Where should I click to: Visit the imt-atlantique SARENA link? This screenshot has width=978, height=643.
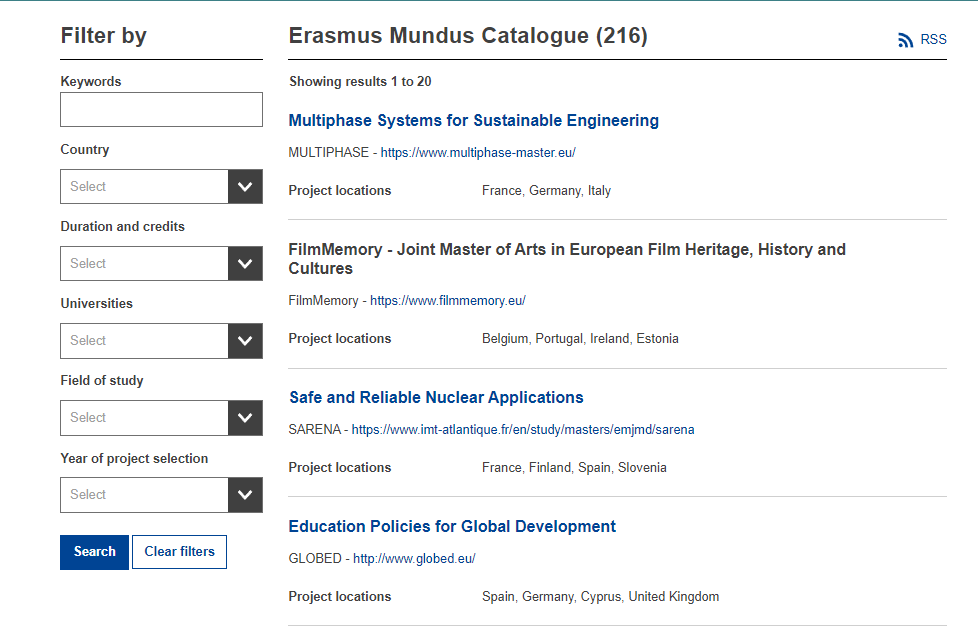tap(523, 430)
